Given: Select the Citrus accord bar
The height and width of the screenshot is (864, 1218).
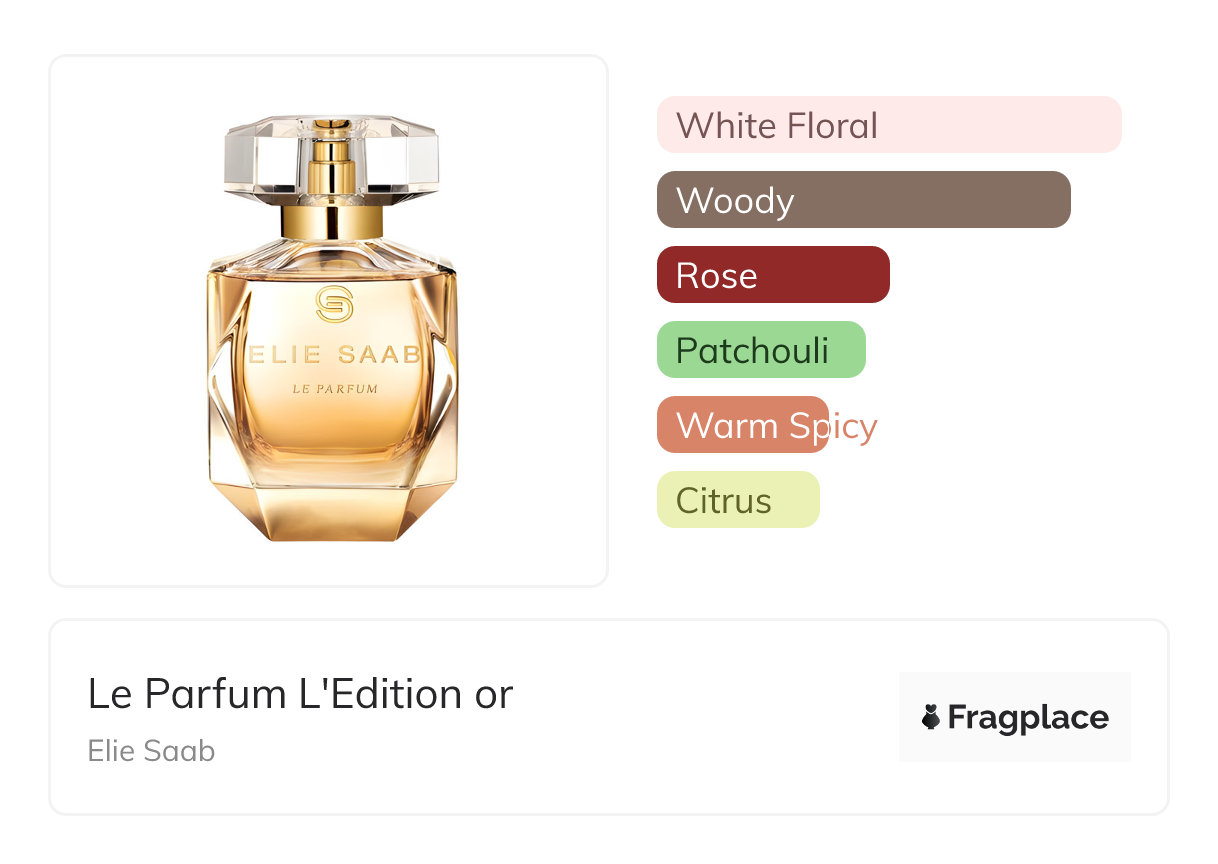Looking at the screenshot, I should (x=737, y=500).
